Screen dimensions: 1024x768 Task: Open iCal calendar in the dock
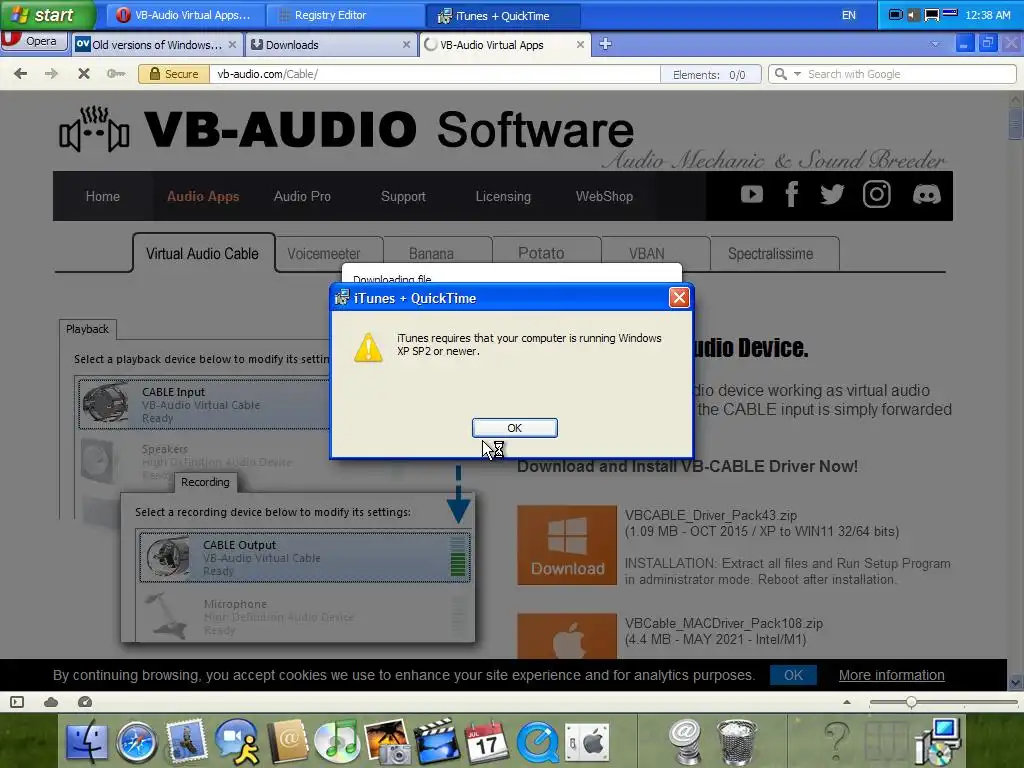coord(487,741)
